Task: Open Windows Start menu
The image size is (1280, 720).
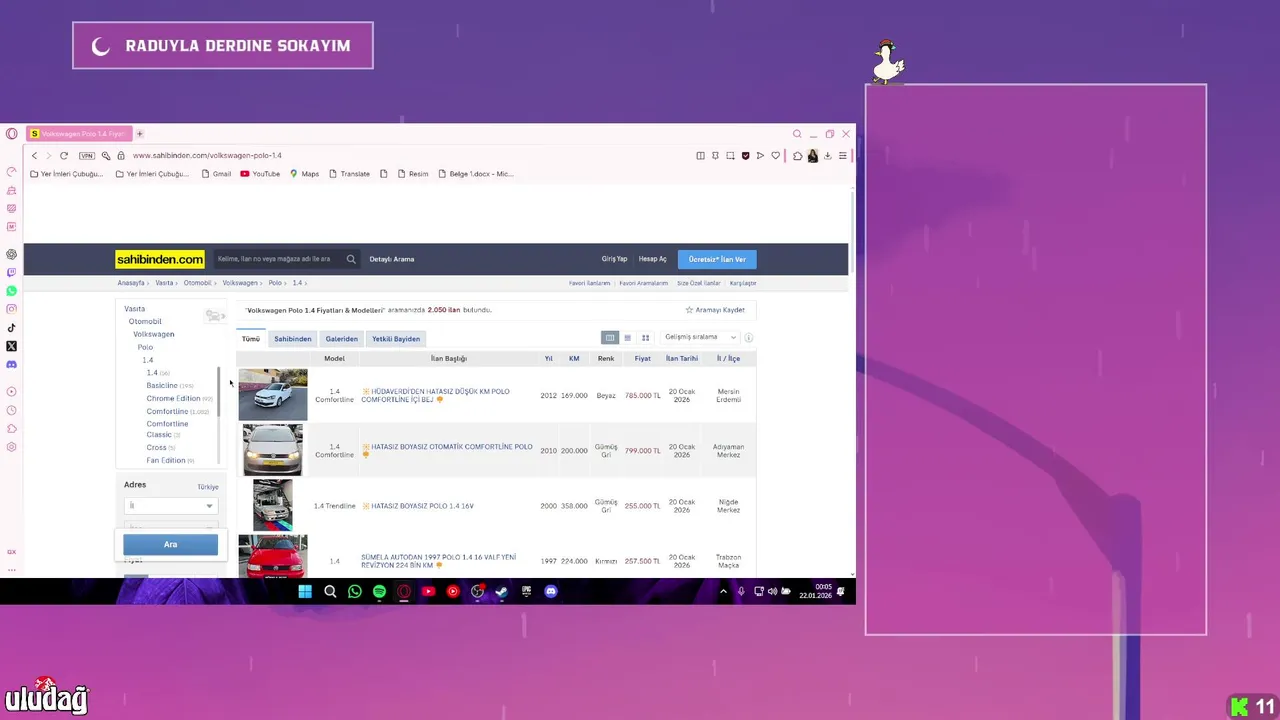Action: (305, 592)
